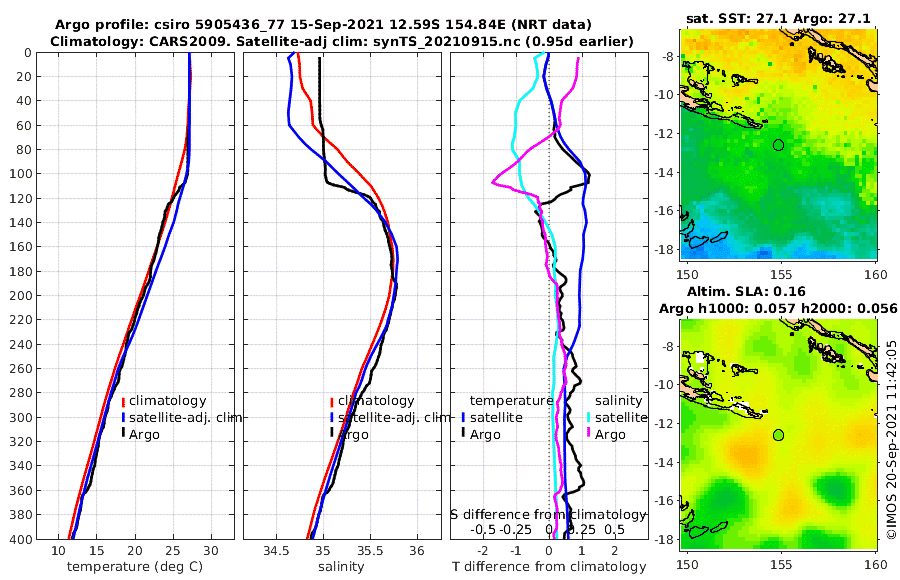Select the Climatology CARS2009 subtitle line
The height and width of the screenshot is (580, 900).
coord(342,41)
